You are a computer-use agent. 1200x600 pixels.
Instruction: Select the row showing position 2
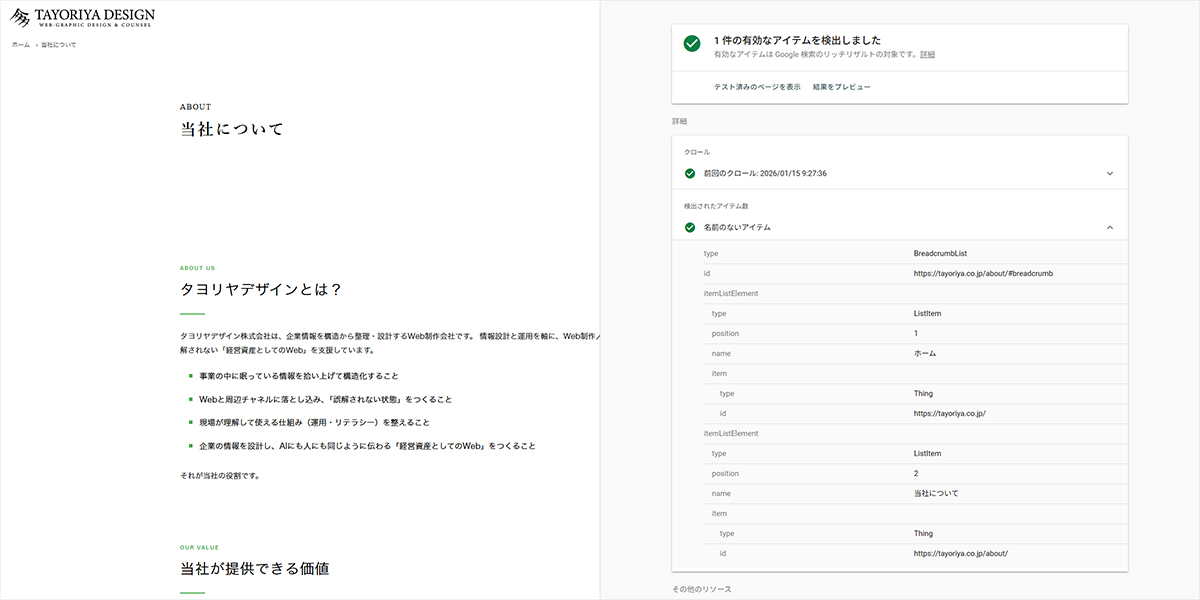coord(900,473)
